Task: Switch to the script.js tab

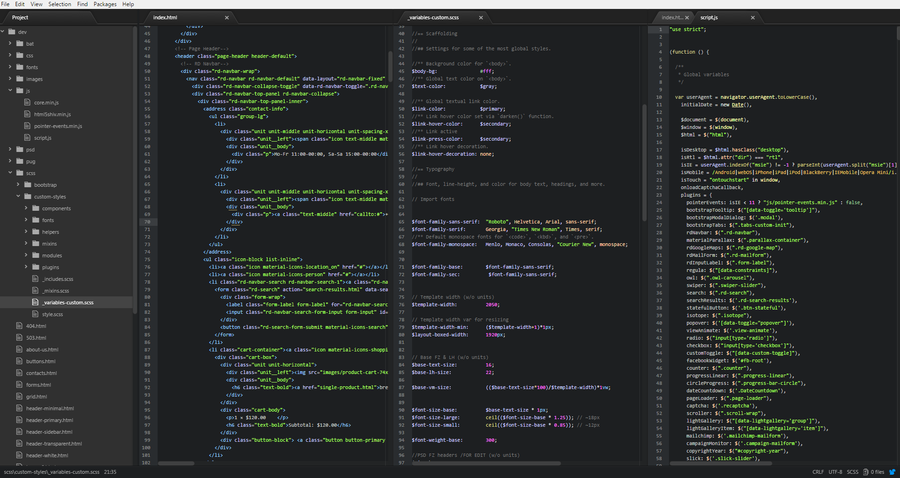Action: coord(709,18)
